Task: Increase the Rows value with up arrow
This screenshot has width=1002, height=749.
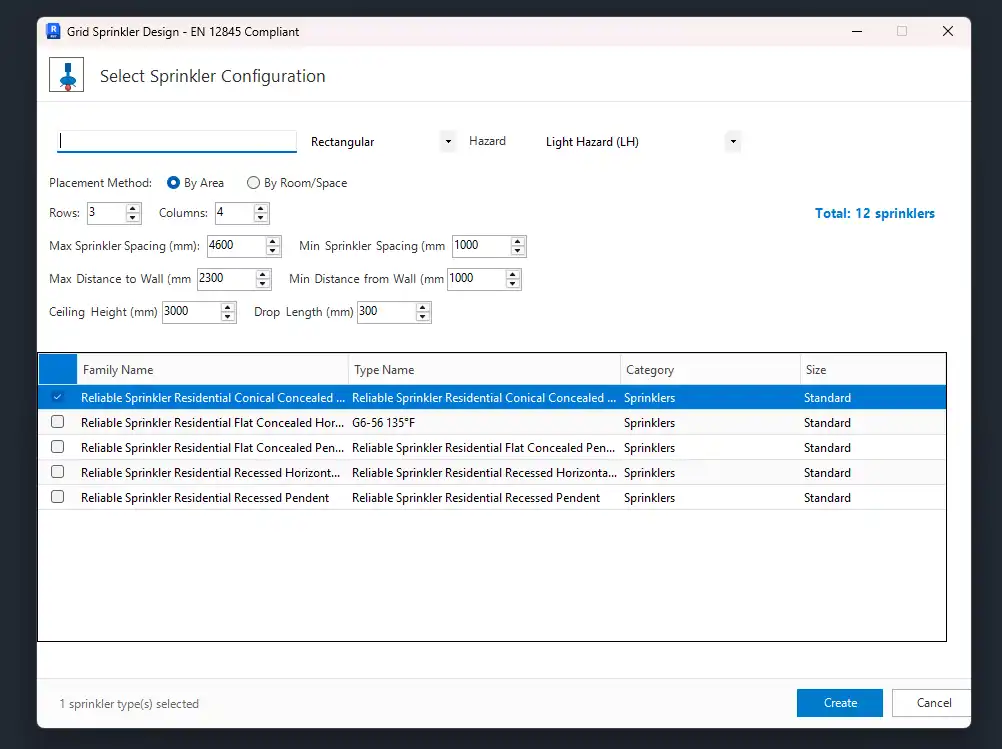Action: [x=133, y=208]
